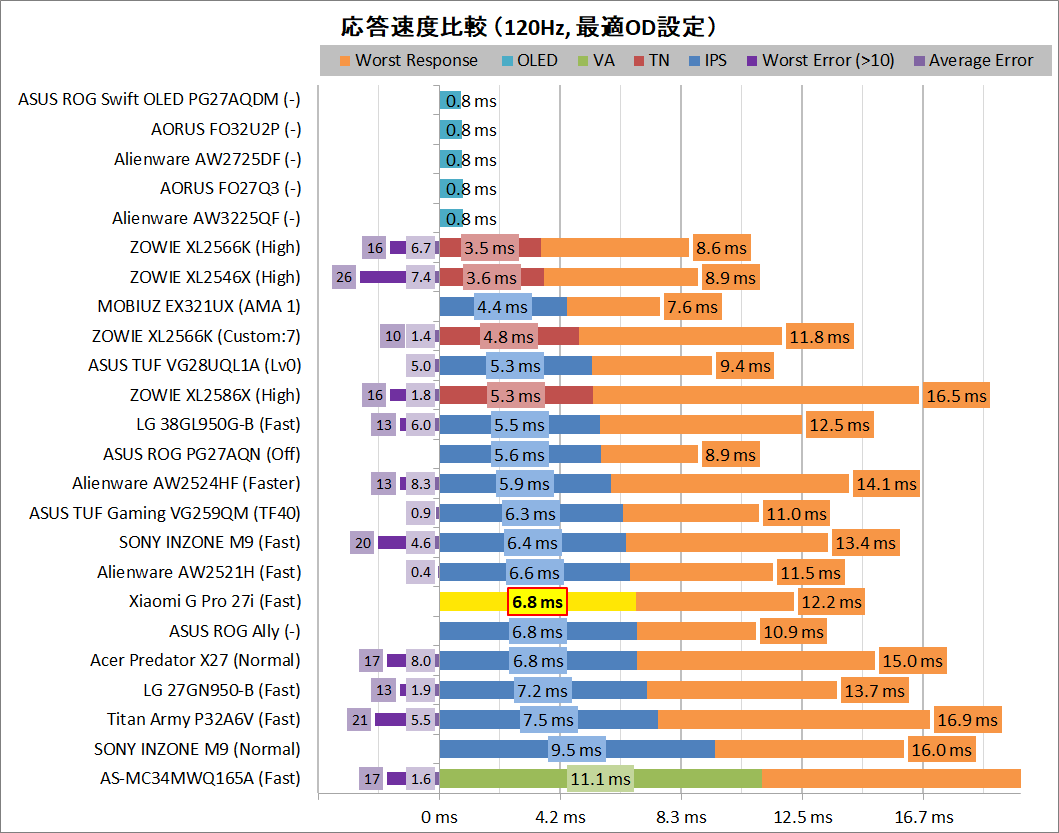
Task: Select label ASUS ROG PG27AQN (Off)
Action: click(201, 454)
